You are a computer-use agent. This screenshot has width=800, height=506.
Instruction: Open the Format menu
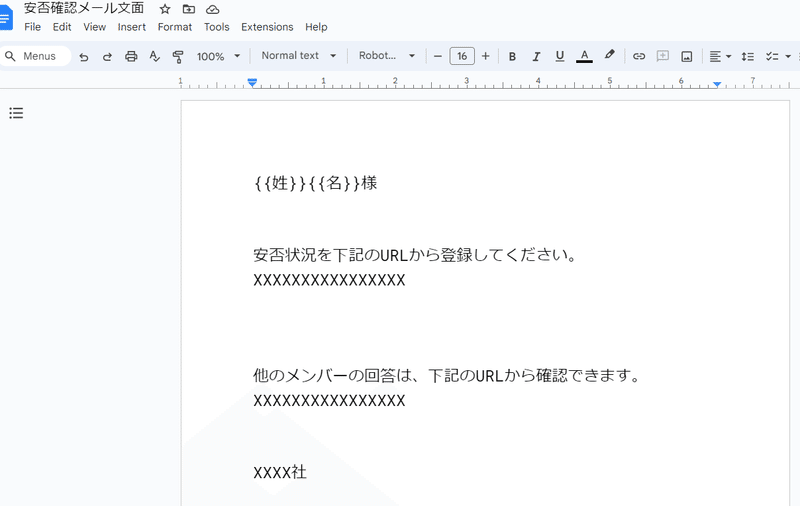[174, 27]
